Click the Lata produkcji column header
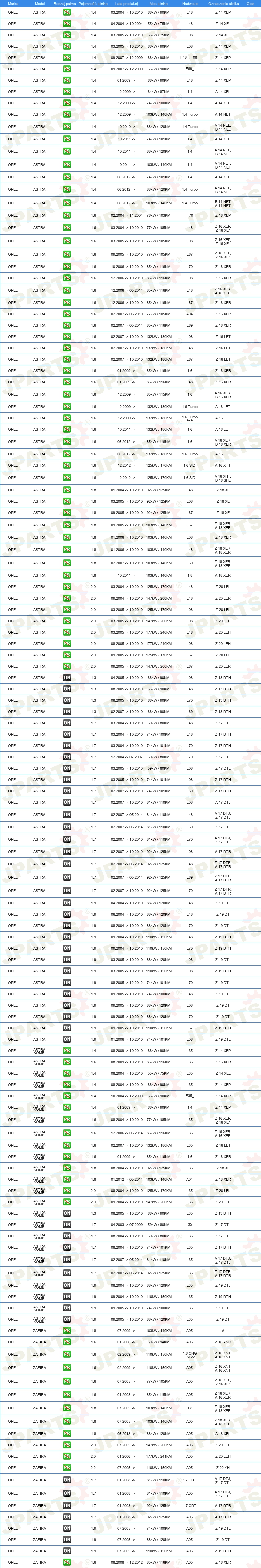The image size is (261, 1568). (x=126, y=4)
